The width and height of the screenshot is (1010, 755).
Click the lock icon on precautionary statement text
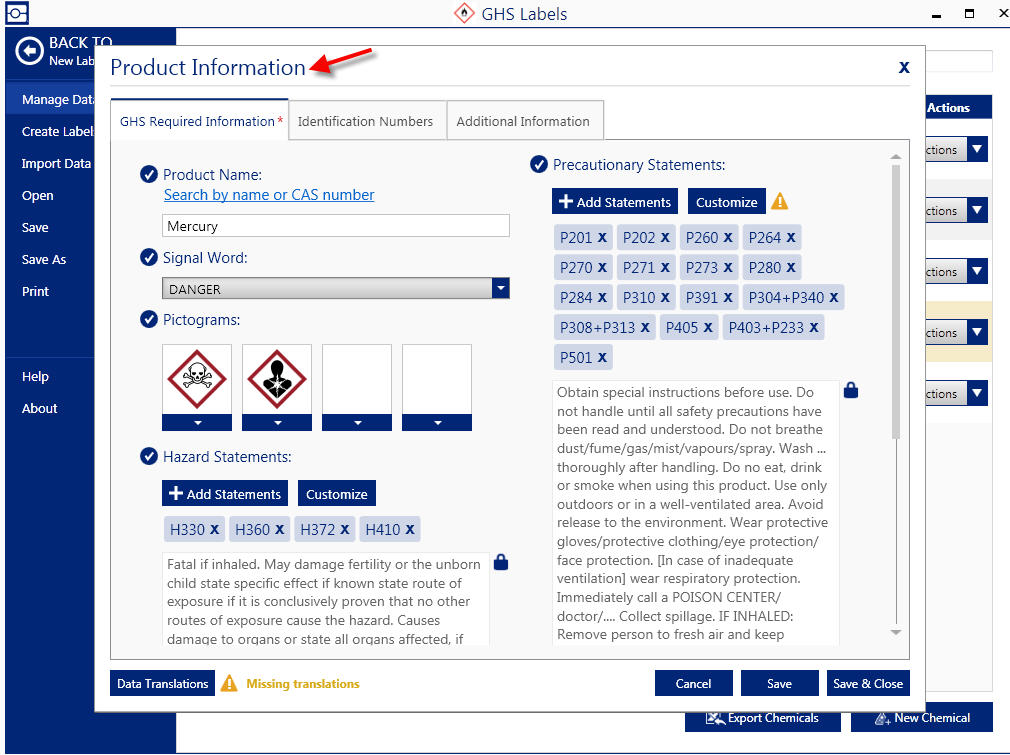point(851,390)
